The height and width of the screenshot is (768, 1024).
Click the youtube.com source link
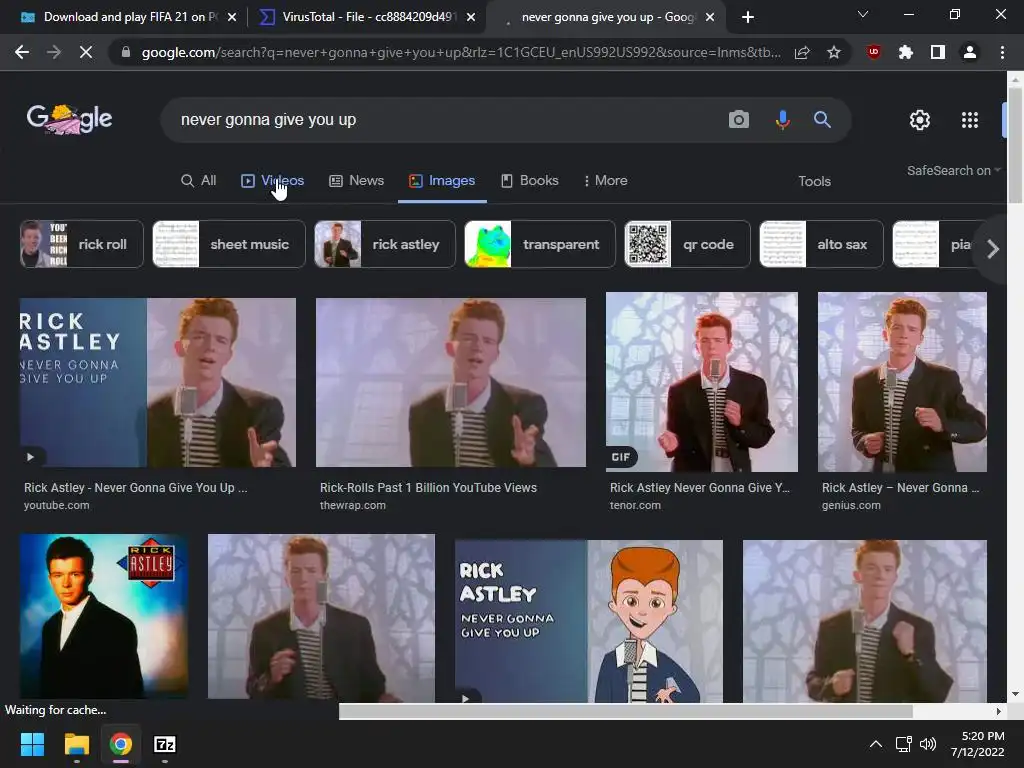point(57,505)
